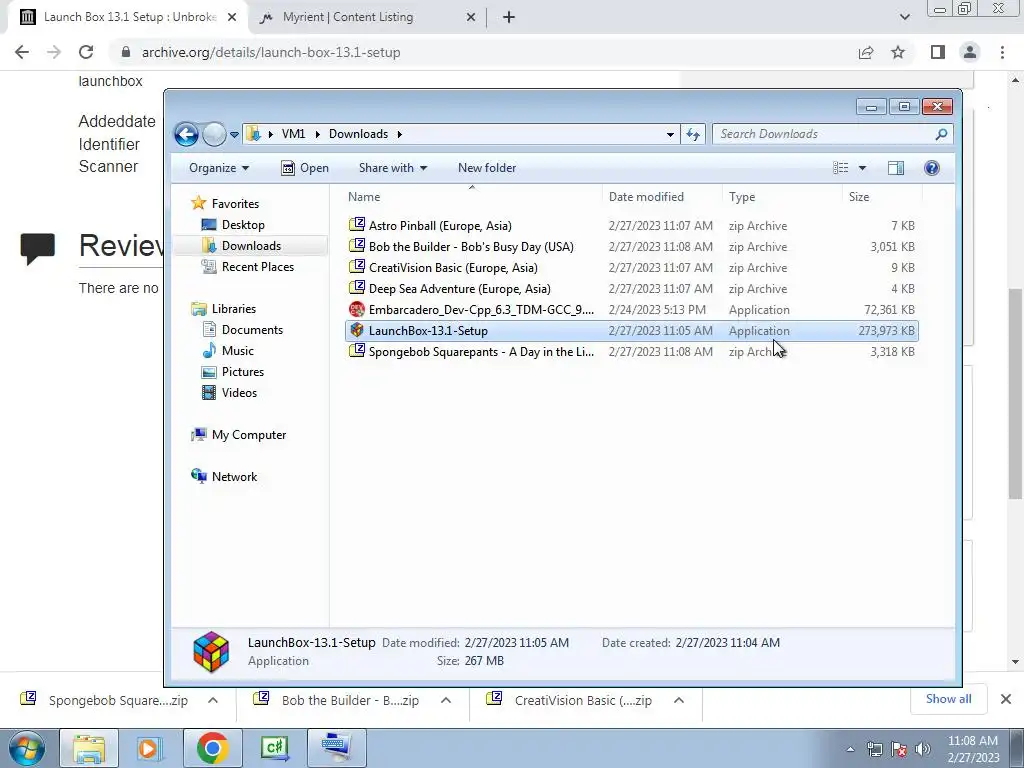Click the Explorer back arrow button
This screenshot has height=768, width=1024.
click(186, 135)
